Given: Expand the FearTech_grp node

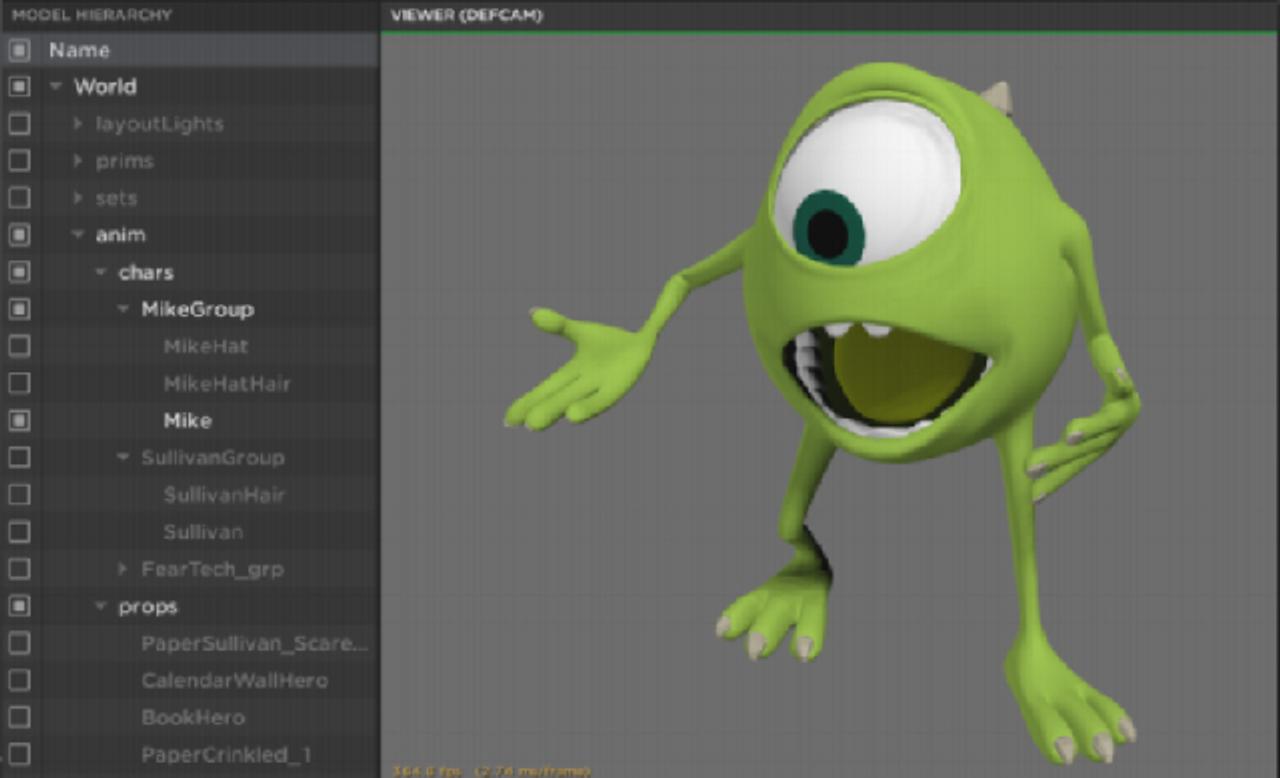Looking at the screenshot, I should (123, 569).
